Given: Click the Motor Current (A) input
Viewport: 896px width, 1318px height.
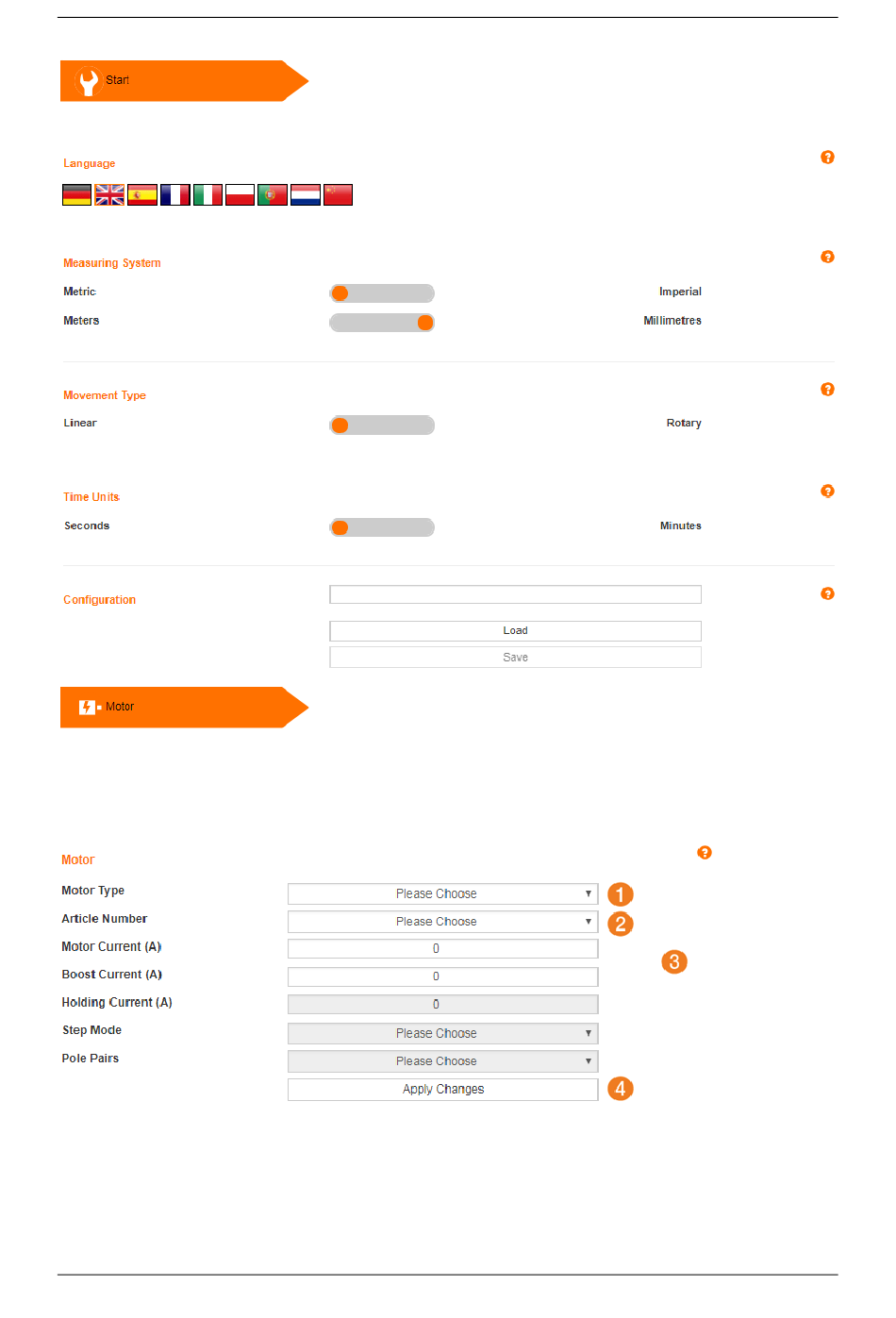Looking at the screenshot, I should (443, 949).
